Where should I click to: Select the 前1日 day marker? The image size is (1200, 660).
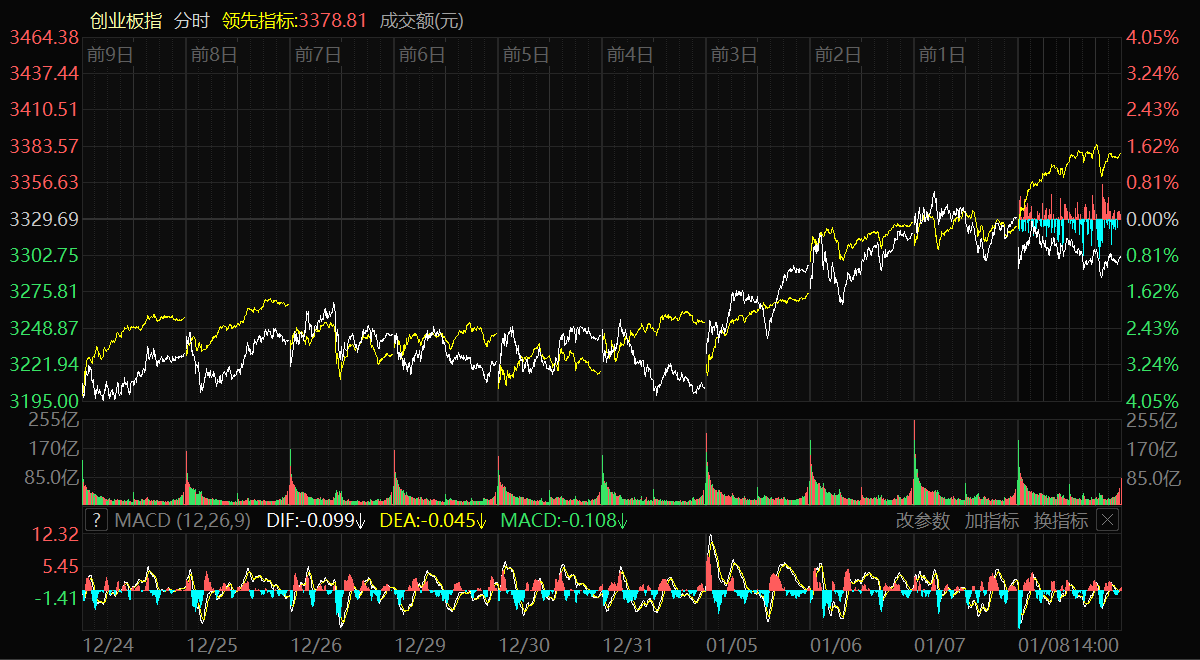942,55
